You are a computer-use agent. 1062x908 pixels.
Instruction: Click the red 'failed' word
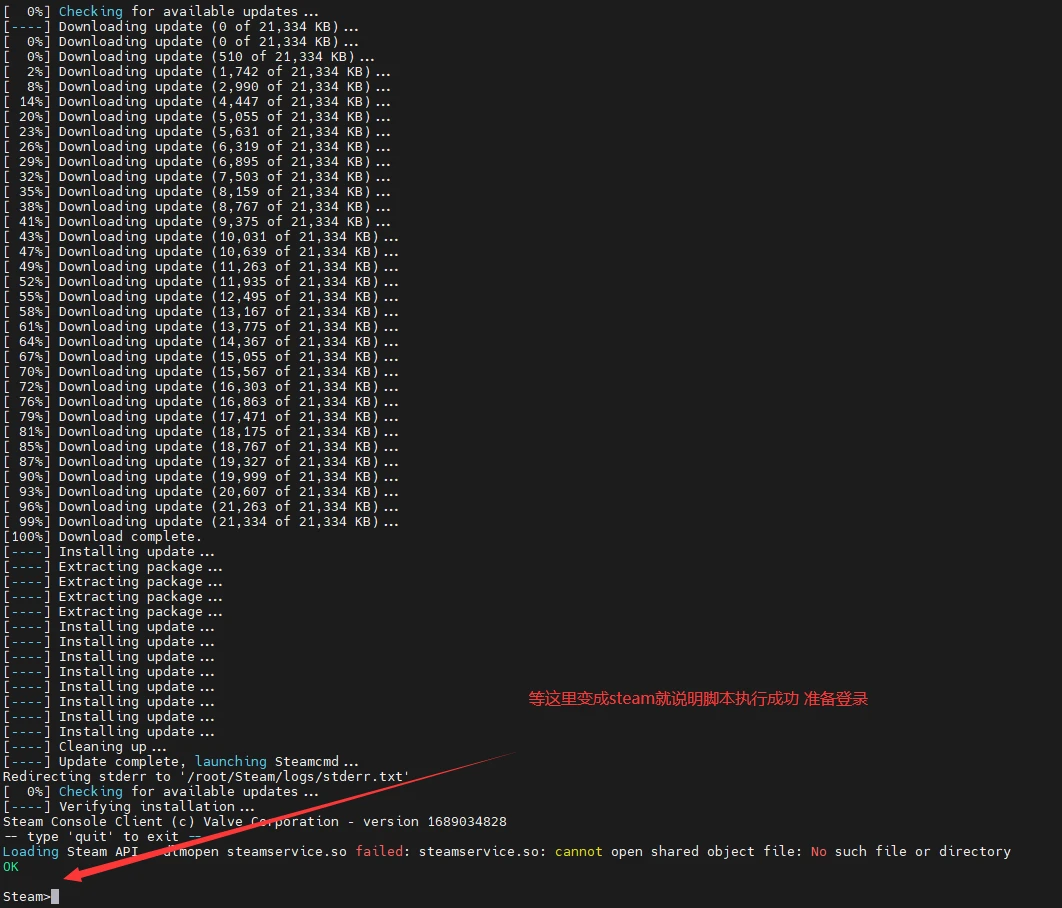click(379, 851)
